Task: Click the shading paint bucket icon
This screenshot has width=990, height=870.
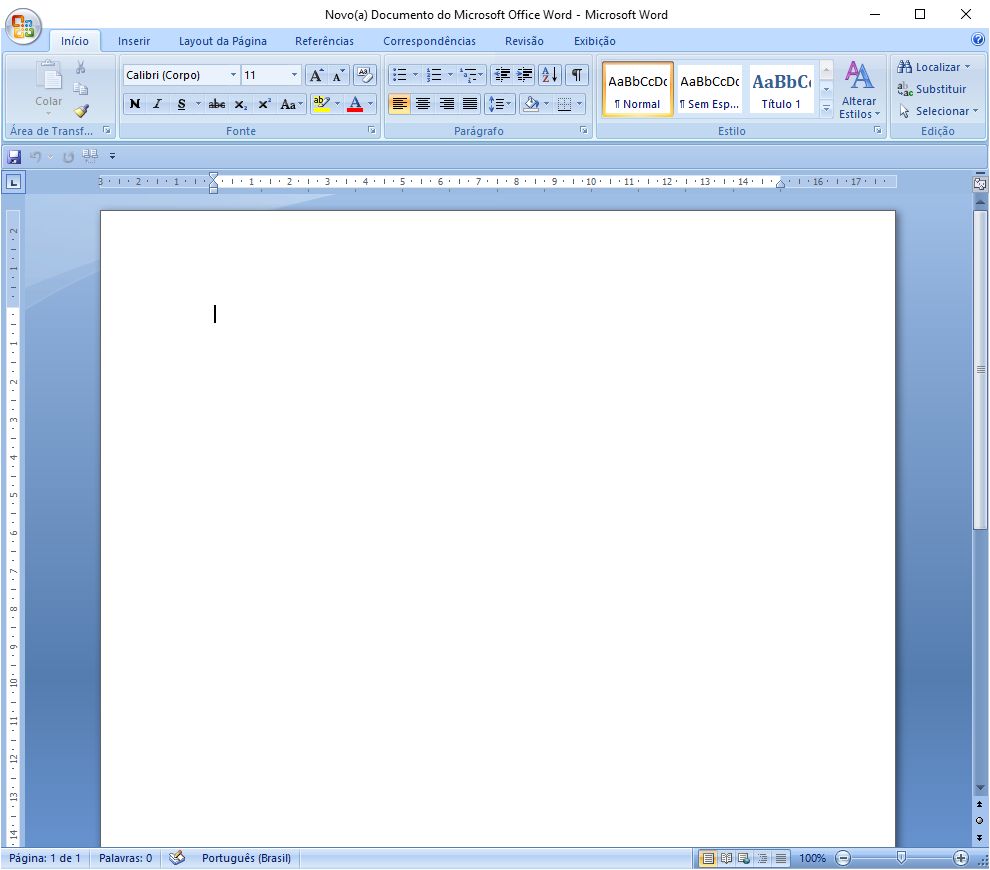Action: (x=531, y=104)
